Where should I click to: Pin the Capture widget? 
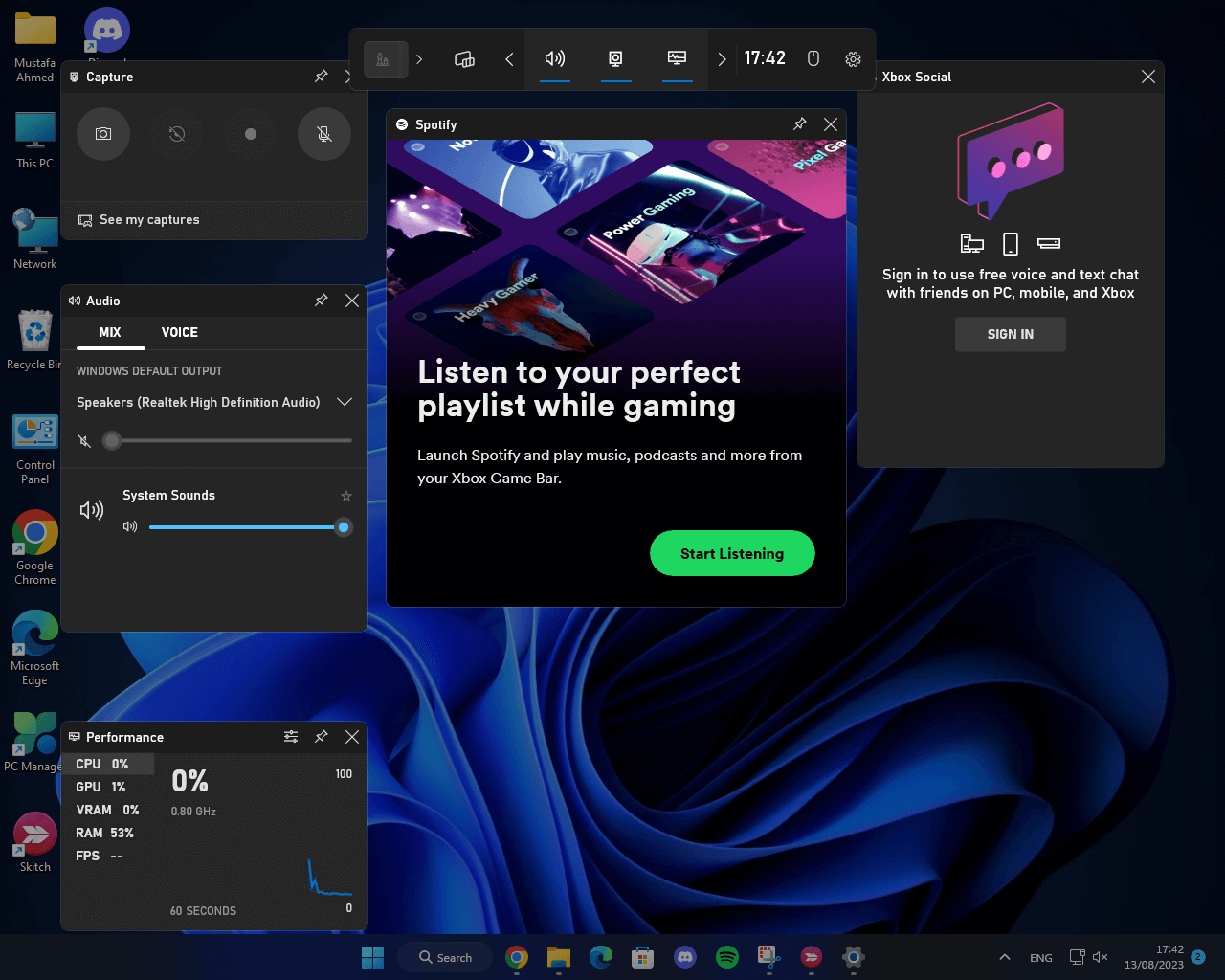(x=322, y=77)
